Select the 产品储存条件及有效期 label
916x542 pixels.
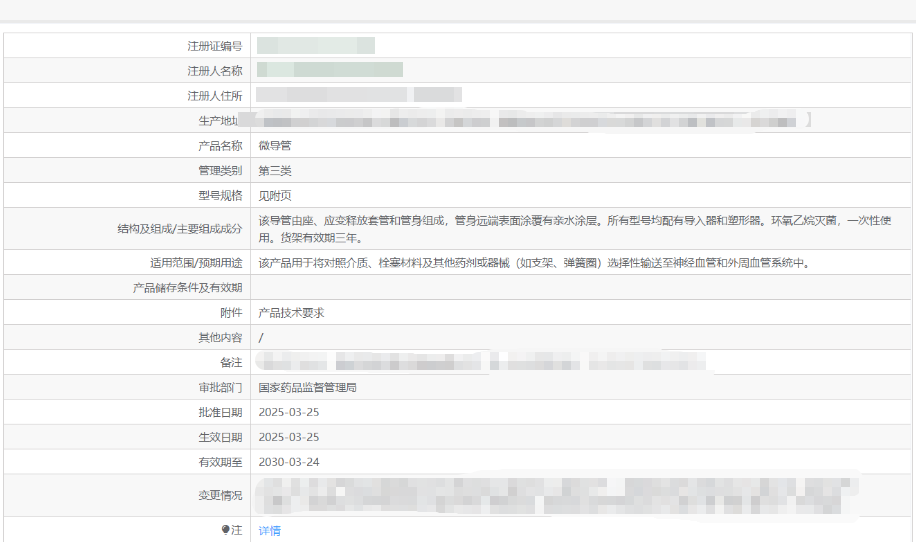[188, 287]
